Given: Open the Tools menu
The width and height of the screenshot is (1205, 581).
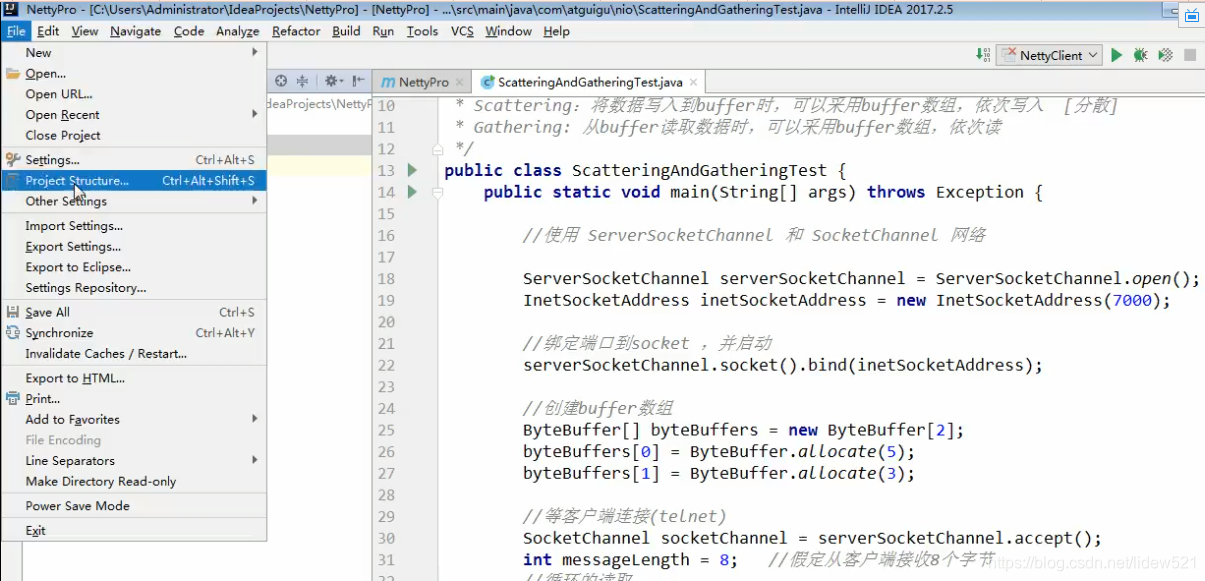Looking at the screenshot, I should point(422,31).
